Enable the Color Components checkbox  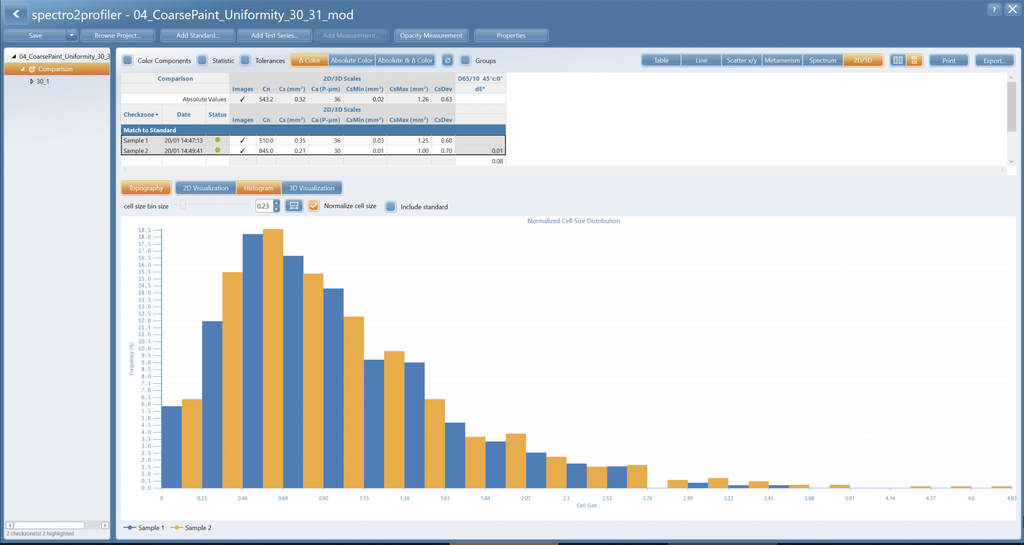click(128, 60)
